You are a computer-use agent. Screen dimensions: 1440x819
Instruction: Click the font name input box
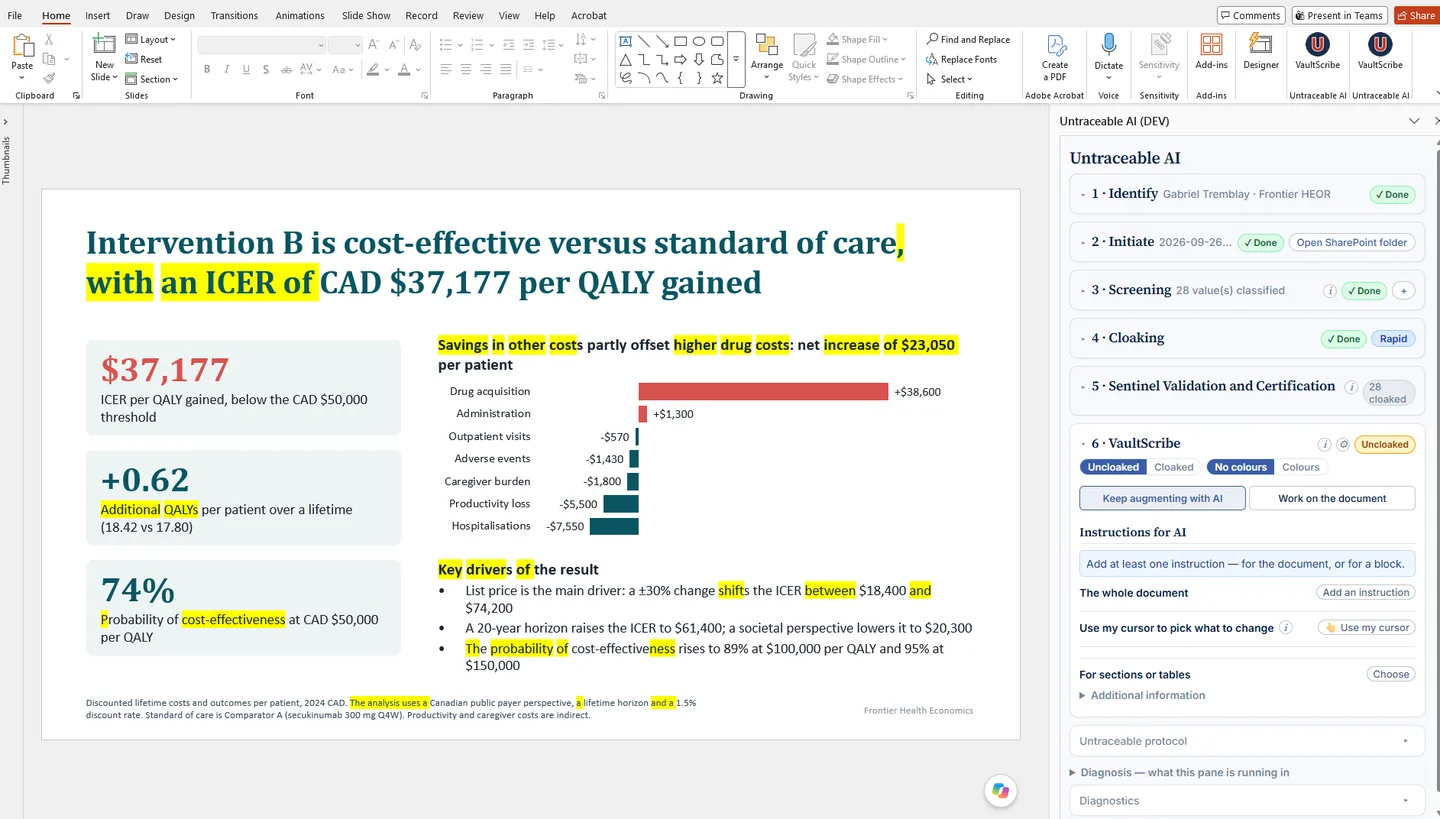(262, 45)
